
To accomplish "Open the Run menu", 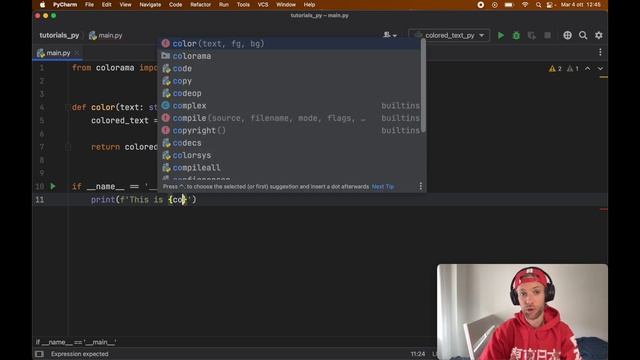I will 224,5.
